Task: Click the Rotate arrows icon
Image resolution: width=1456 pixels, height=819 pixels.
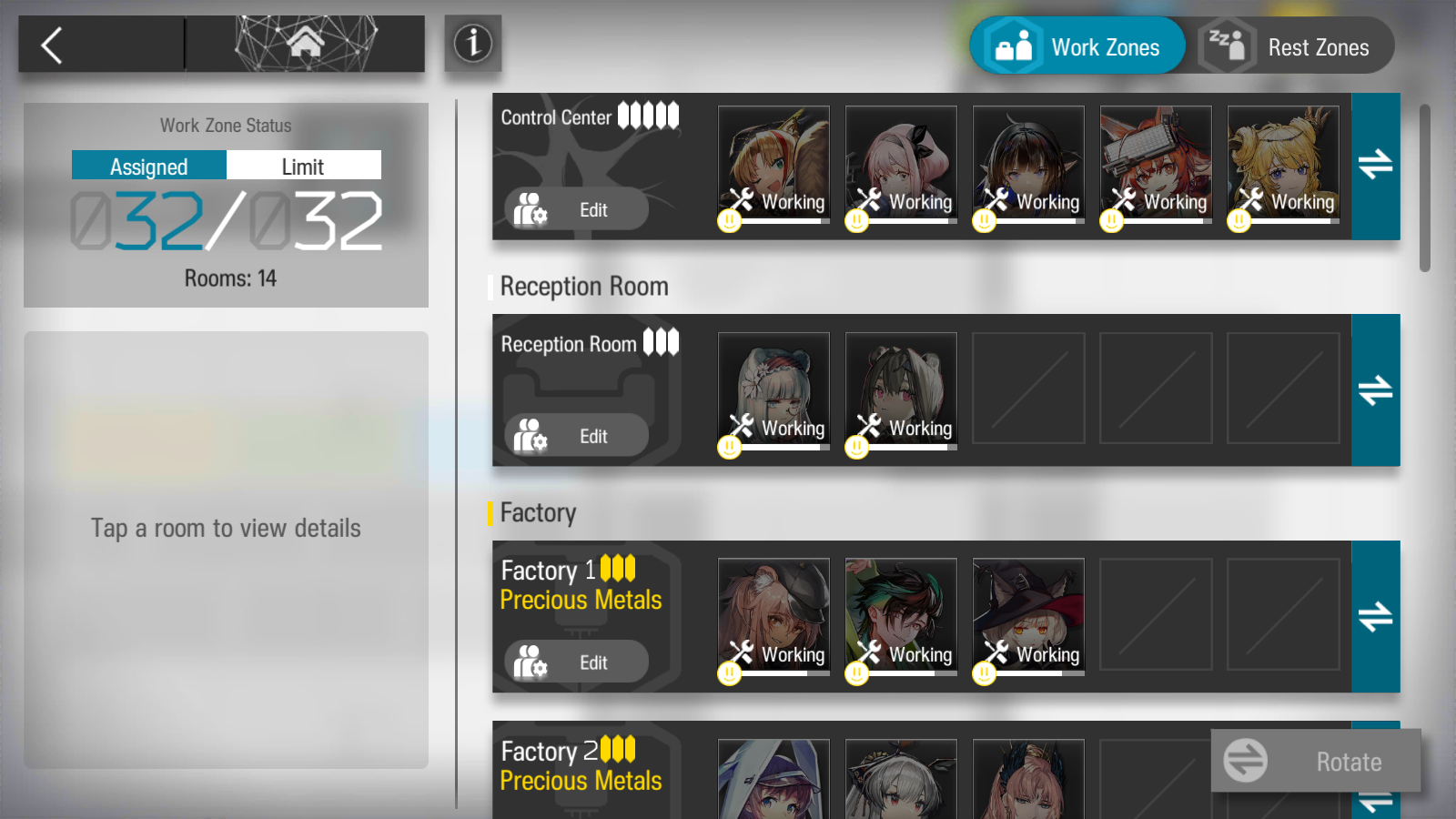Action: 1245,761
